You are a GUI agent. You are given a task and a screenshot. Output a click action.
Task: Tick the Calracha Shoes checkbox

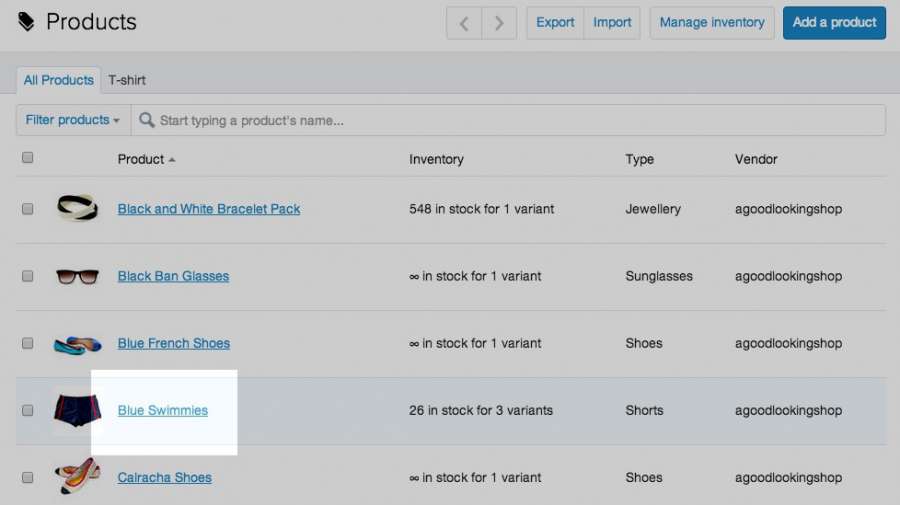coord(28,477)
